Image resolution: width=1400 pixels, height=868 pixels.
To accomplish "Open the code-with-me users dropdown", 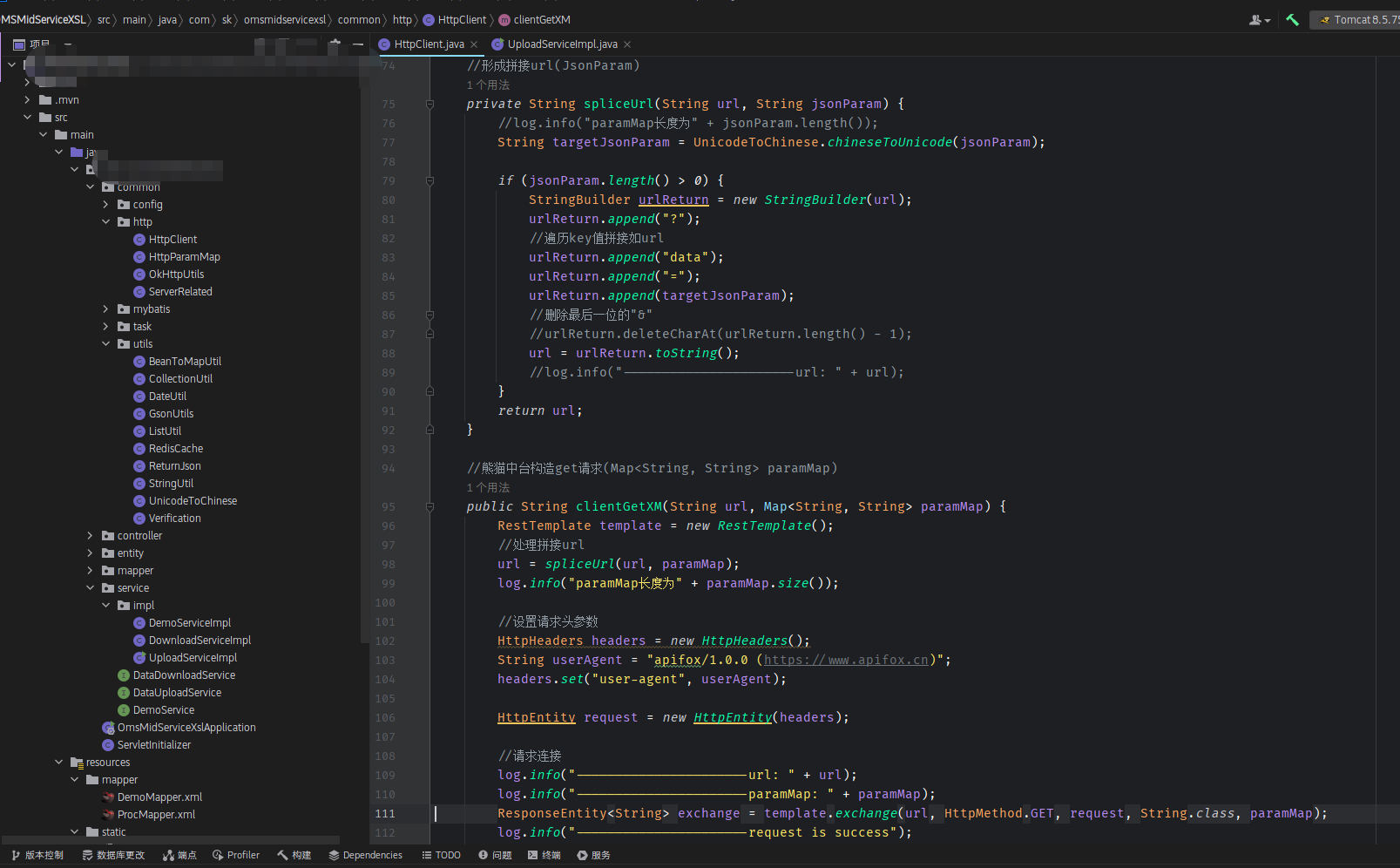I will pos(1260,19).
